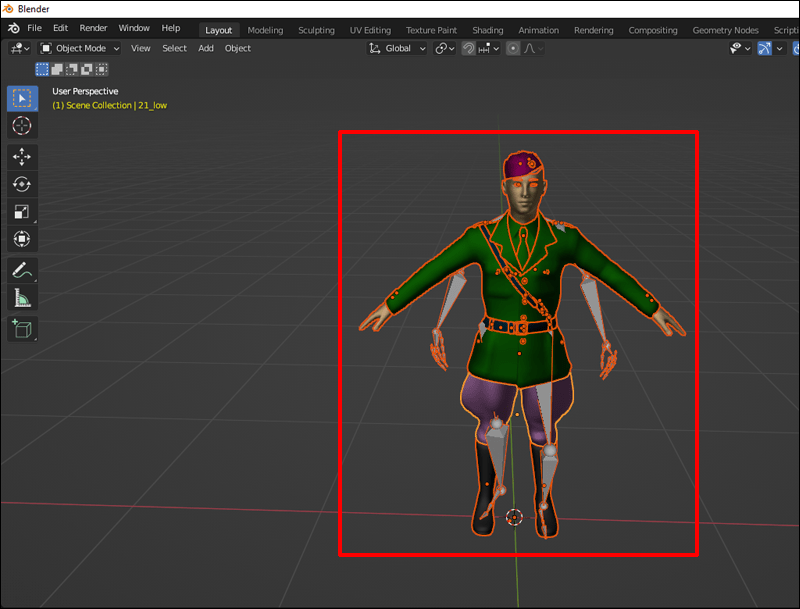800x609 pixels.
Task: Click the Object menu in viewport header
Action: pyautogui.click(x=238, y=48)
